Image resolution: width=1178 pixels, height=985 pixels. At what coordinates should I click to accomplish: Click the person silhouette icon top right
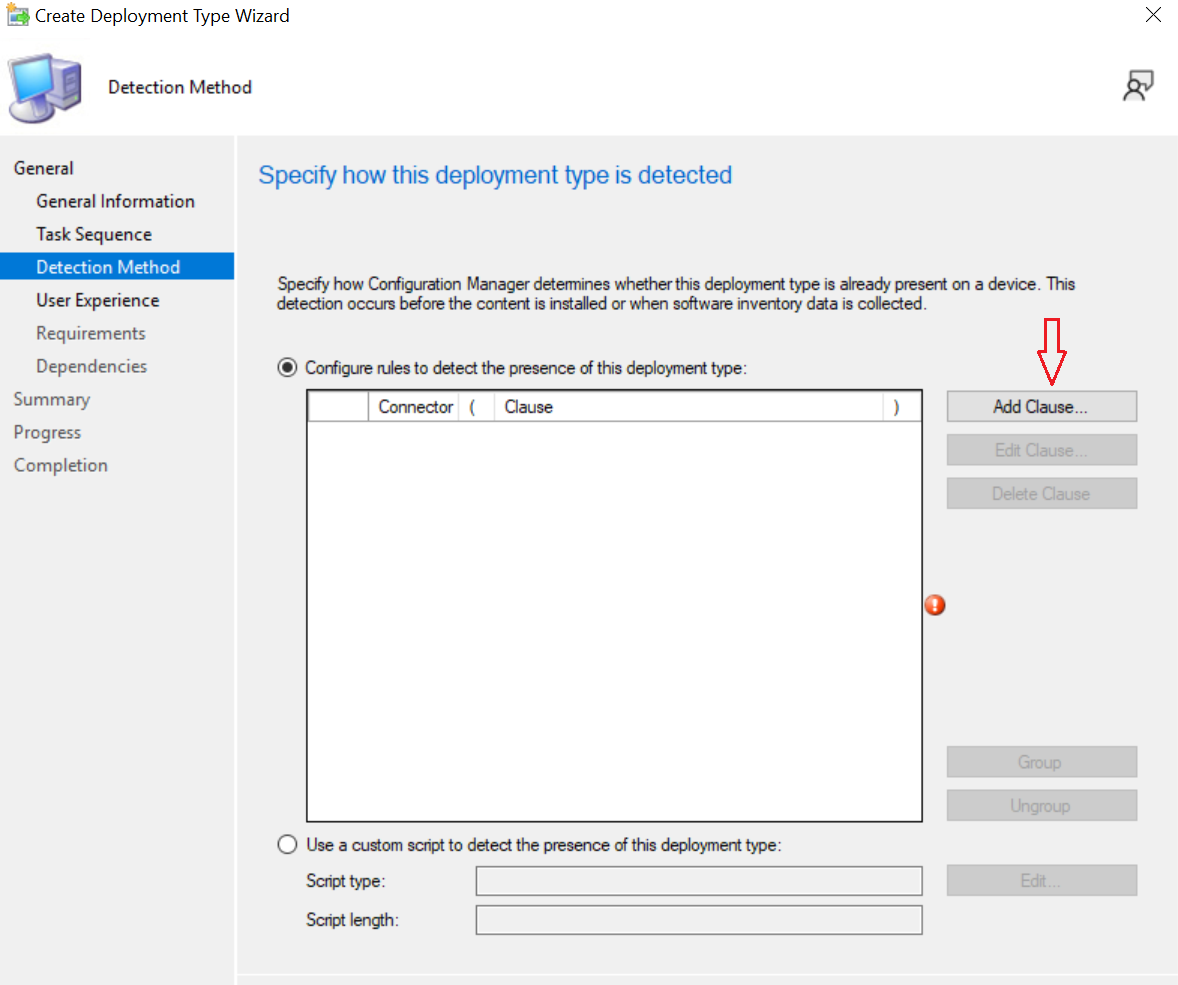(x=1138, y=86)
